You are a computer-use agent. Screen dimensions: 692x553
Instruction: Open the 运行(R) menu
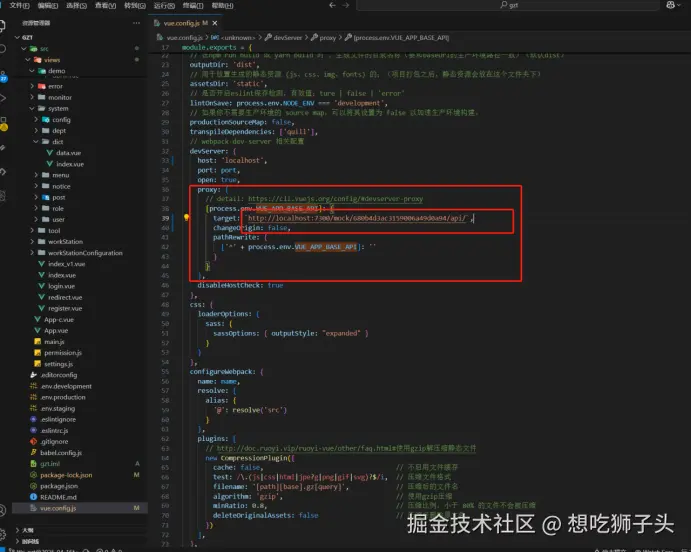(164, 5)
